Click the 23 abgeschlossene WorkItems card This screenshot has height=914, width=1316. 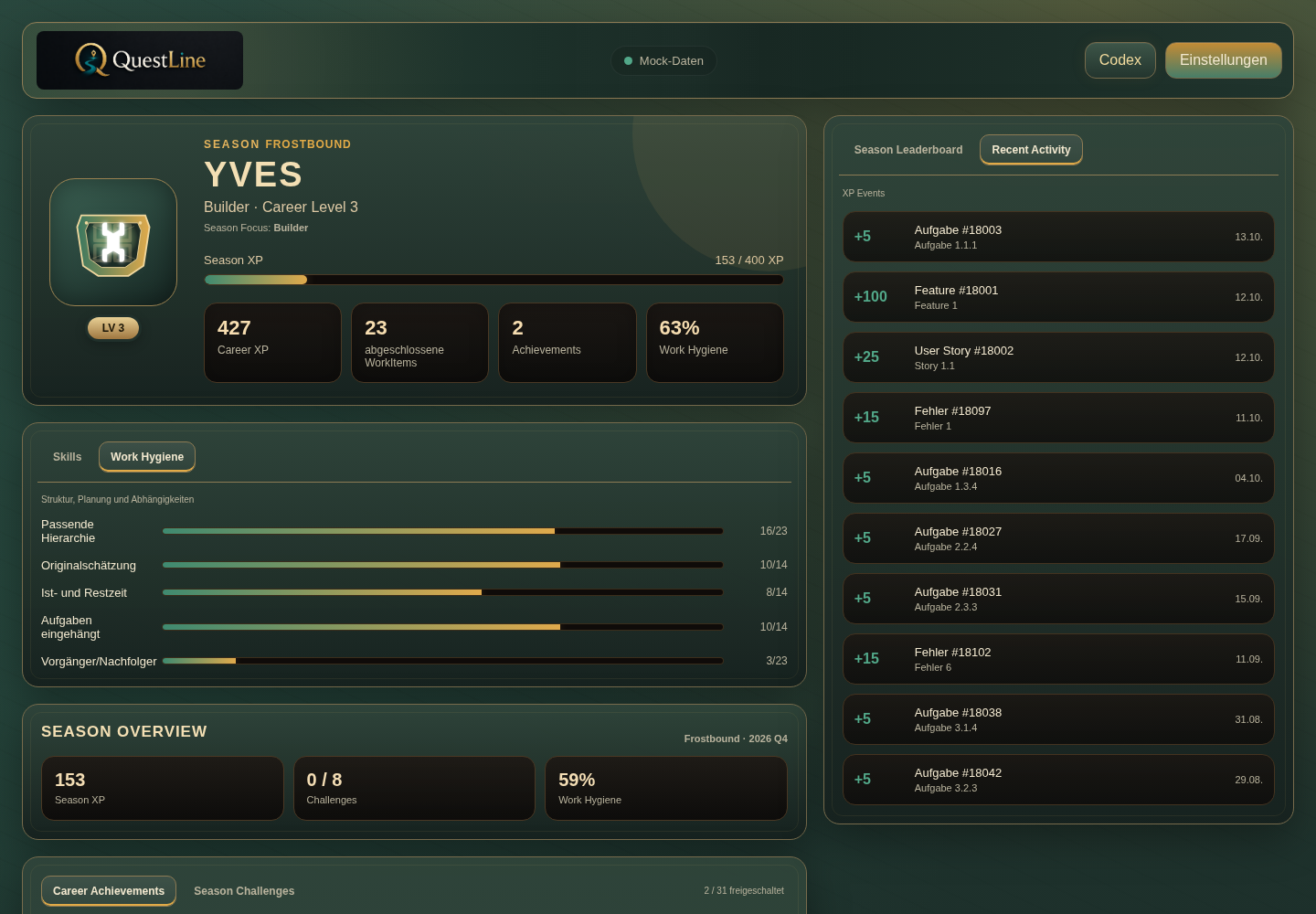[419, 343]
